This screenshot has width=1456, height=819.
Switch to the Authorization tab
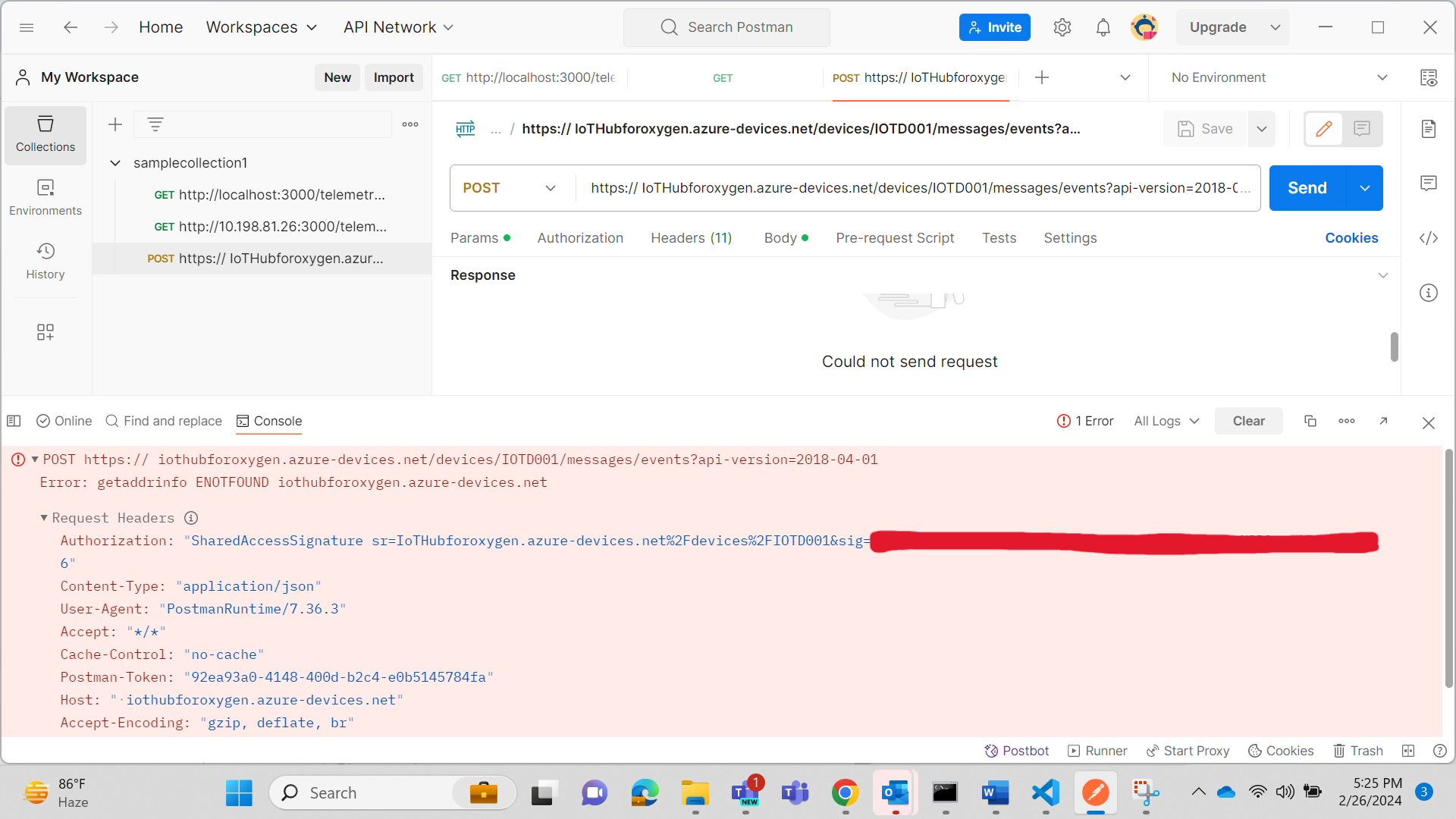pos(581,238)
